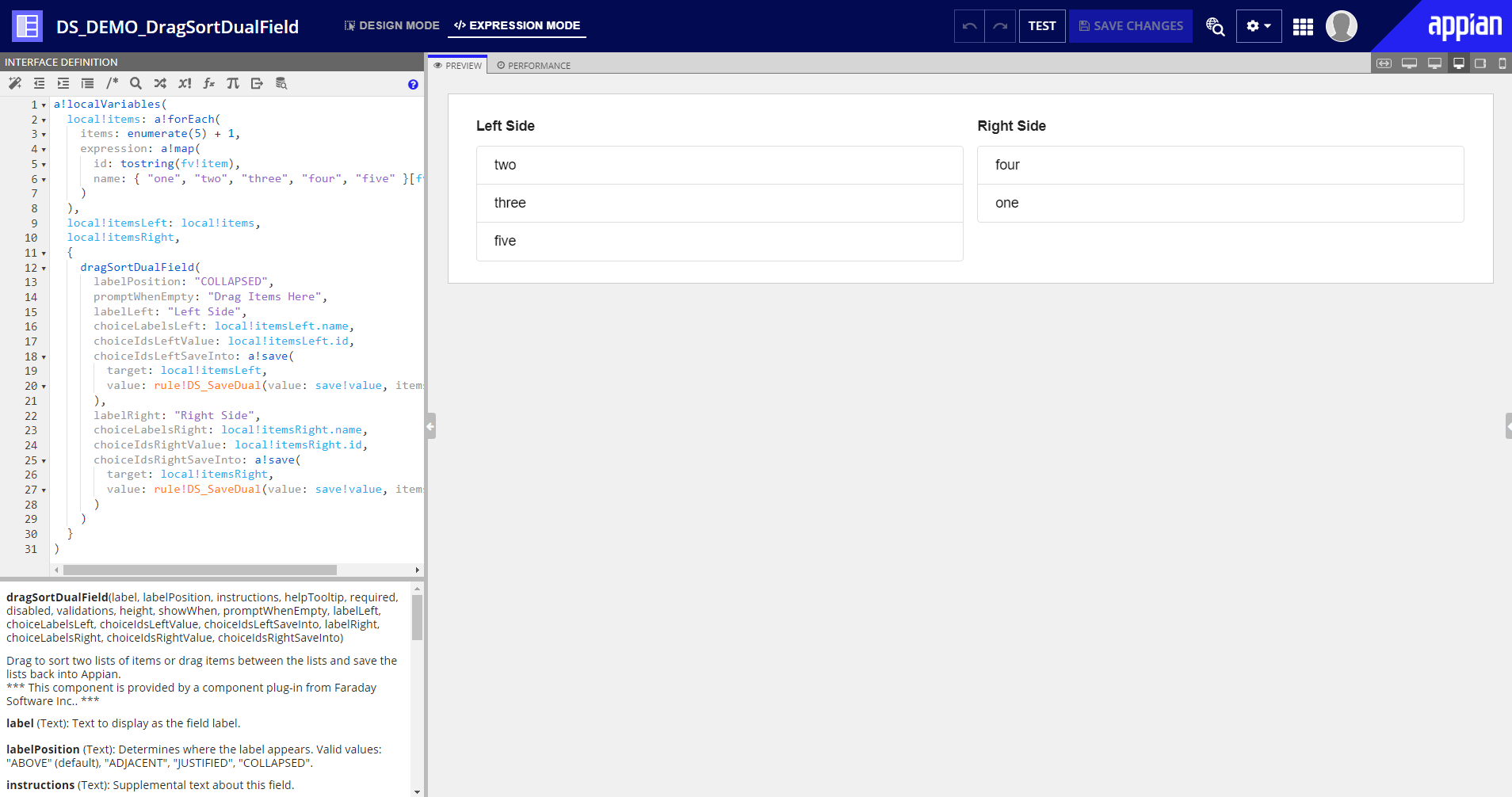Image resolution: width=1512 pixels, height=797 pixels.
Task: Collapse line 12 dragSortDualField expression
Action: 44,268
